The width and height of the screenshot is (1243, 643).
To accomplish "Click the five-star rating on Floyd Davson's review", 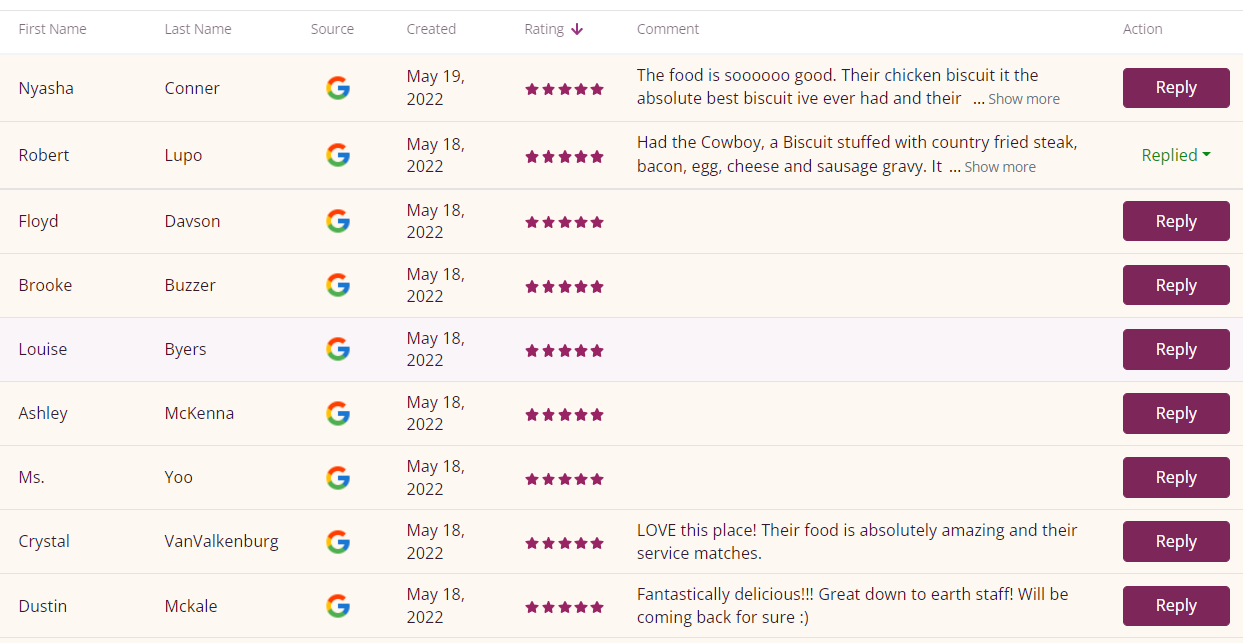I will [564, 222].
